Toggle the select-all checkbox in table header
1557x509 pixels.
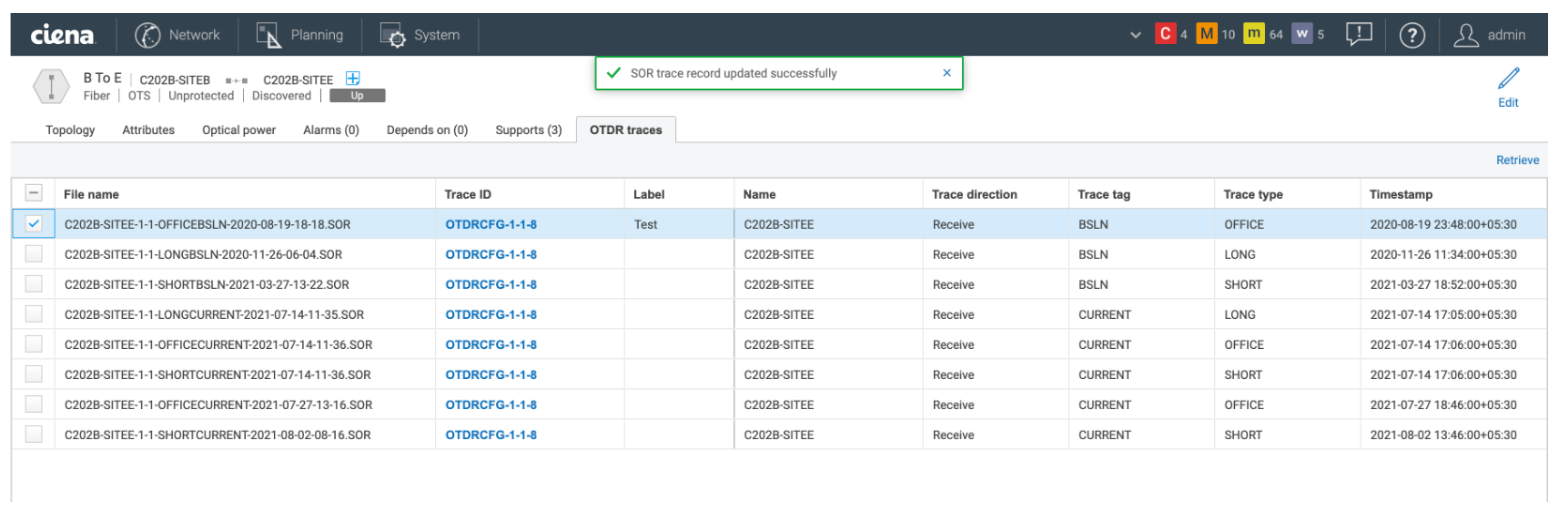pyautogui.click(x=34, y=194)
